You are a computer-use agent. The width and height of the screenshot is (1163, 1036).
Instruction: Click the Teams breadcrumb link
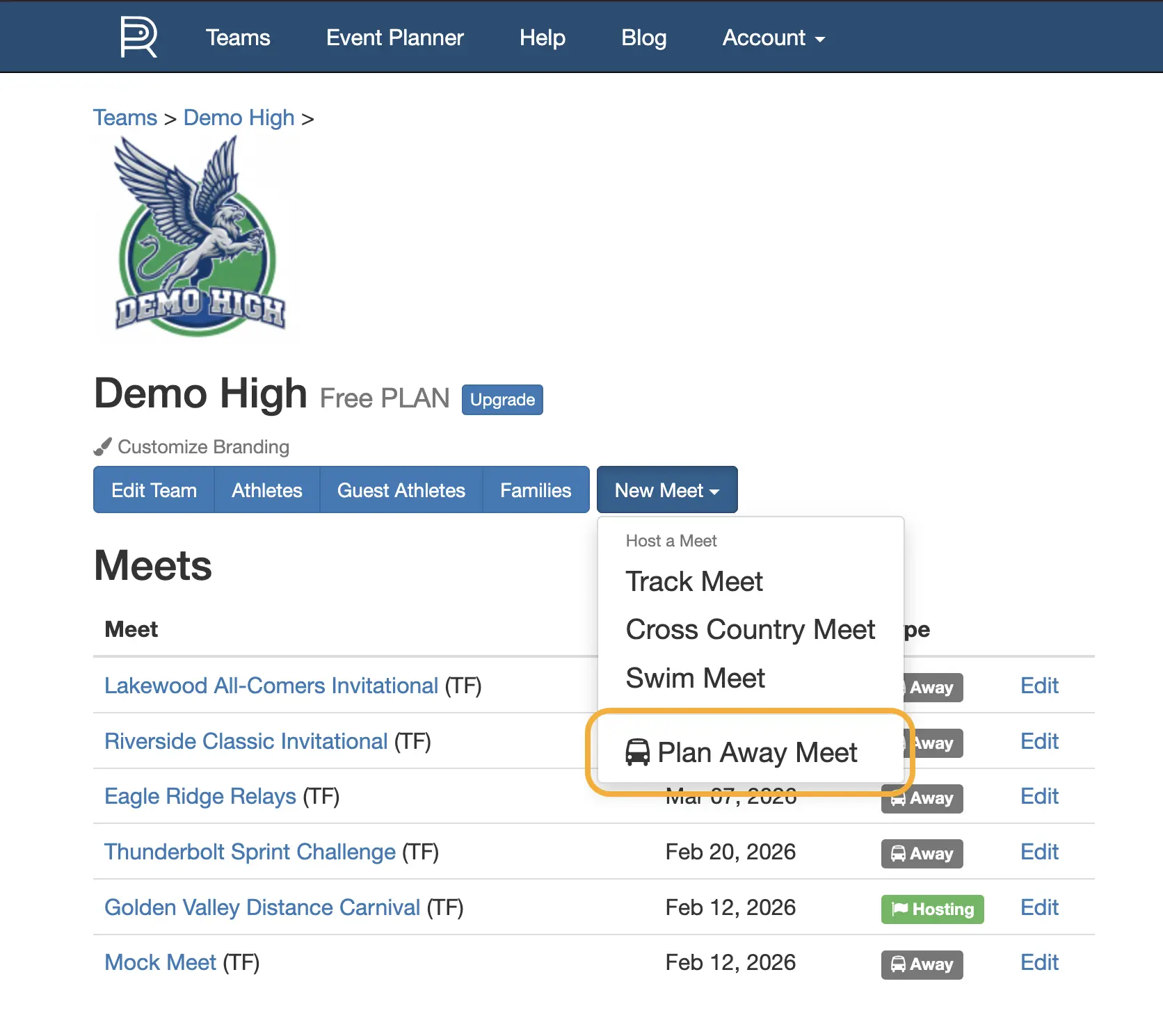[x=125, y=118]
